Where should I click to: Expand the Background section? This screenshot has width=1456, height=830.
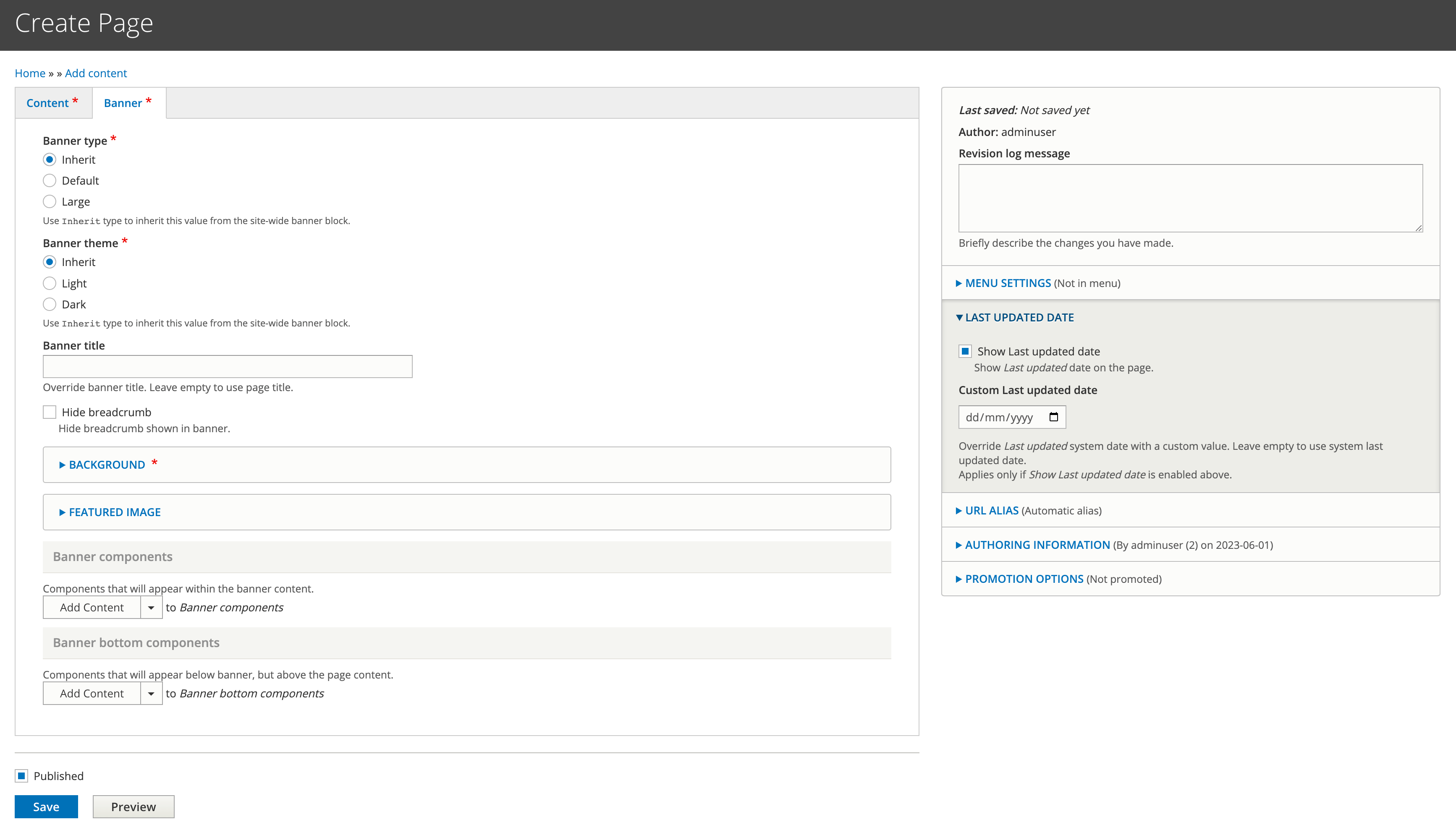pyautogui.click(x=107, y=465)
